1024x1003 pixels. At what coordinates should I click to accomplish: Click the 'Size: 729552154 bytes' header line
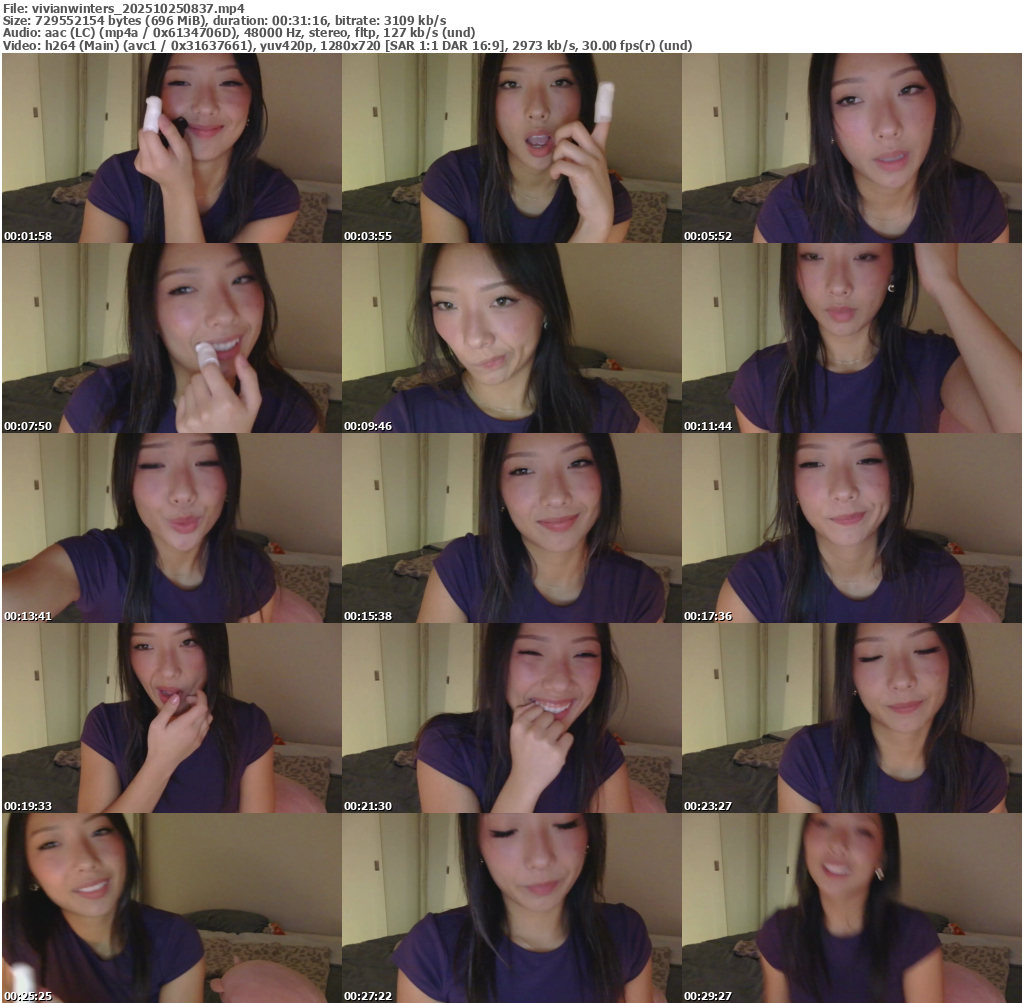click(x=225, y=20)
